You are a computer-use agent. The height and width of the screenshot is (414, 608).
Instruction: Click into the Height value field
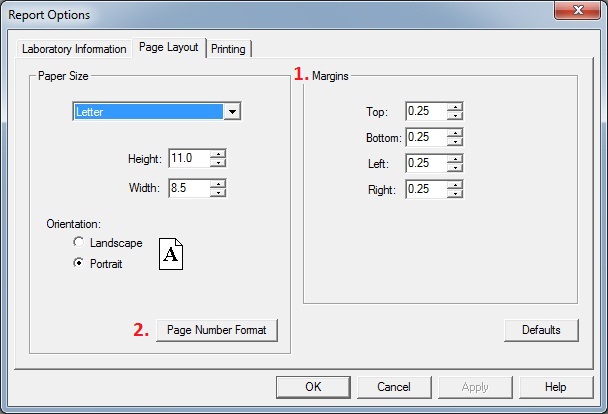click(x=190, y=158)
